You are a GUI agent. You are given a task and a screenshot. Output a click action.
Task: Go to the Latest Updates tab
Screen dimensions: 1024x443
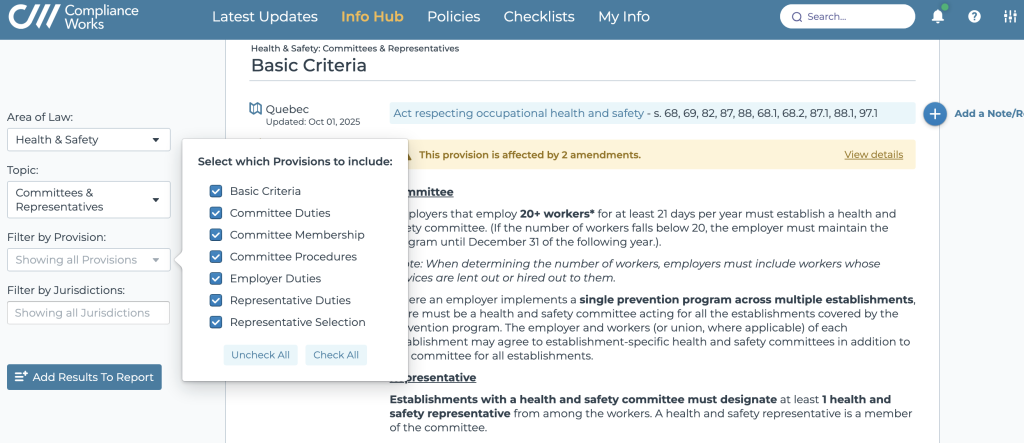click(264, 17)
